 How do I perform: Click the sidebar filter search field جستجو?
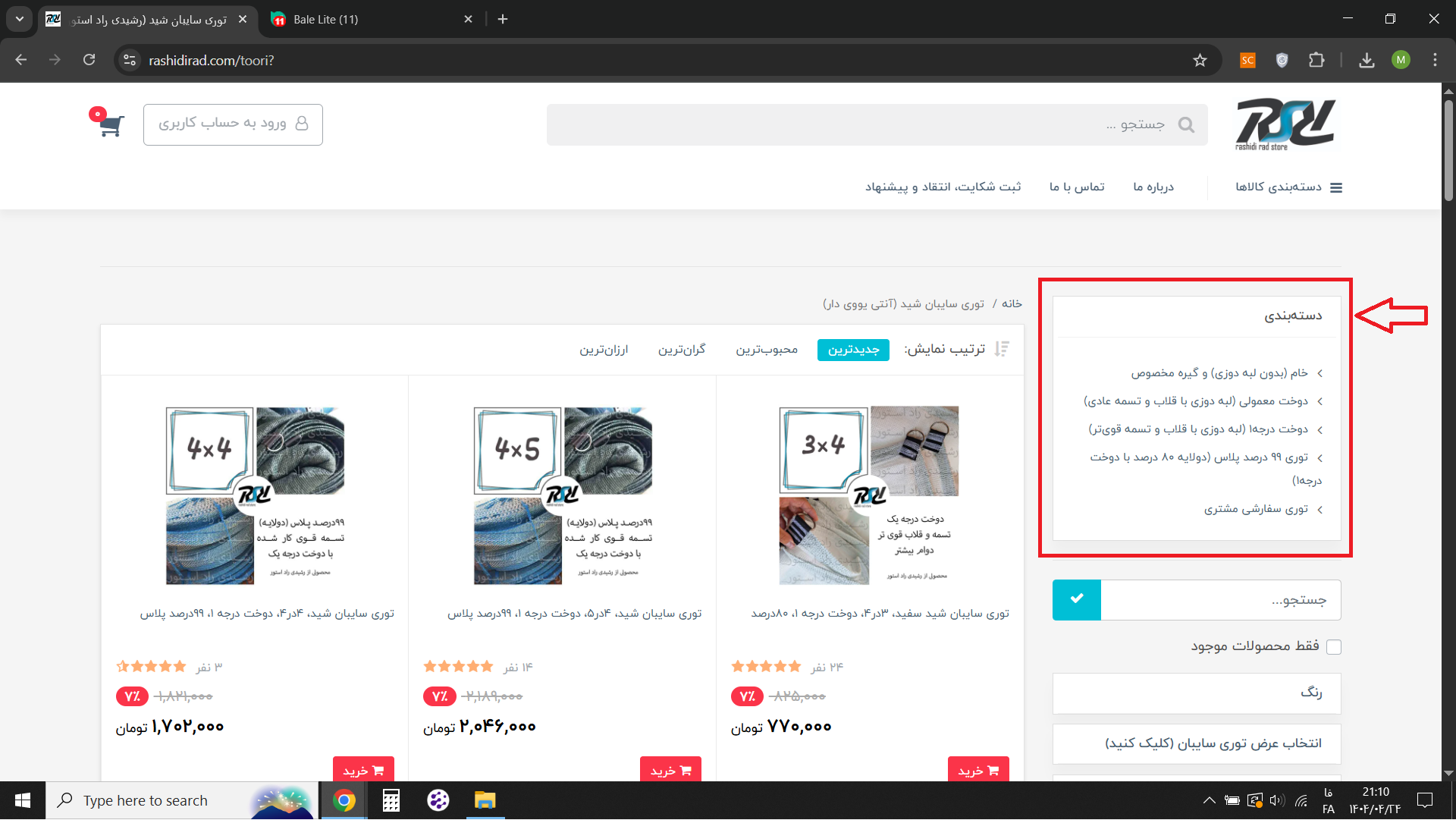pyautogui.click(x=1221, y=600)
